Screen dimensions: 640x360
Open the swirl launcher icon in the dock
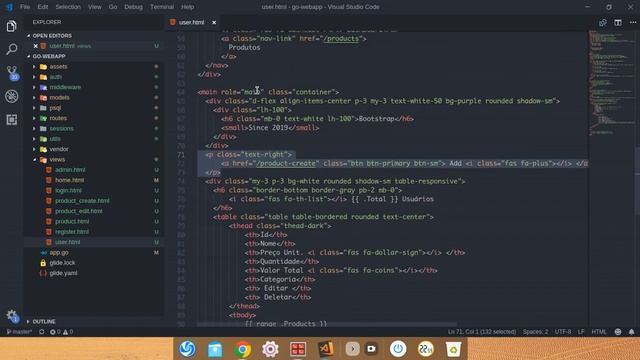pos(187,349)
